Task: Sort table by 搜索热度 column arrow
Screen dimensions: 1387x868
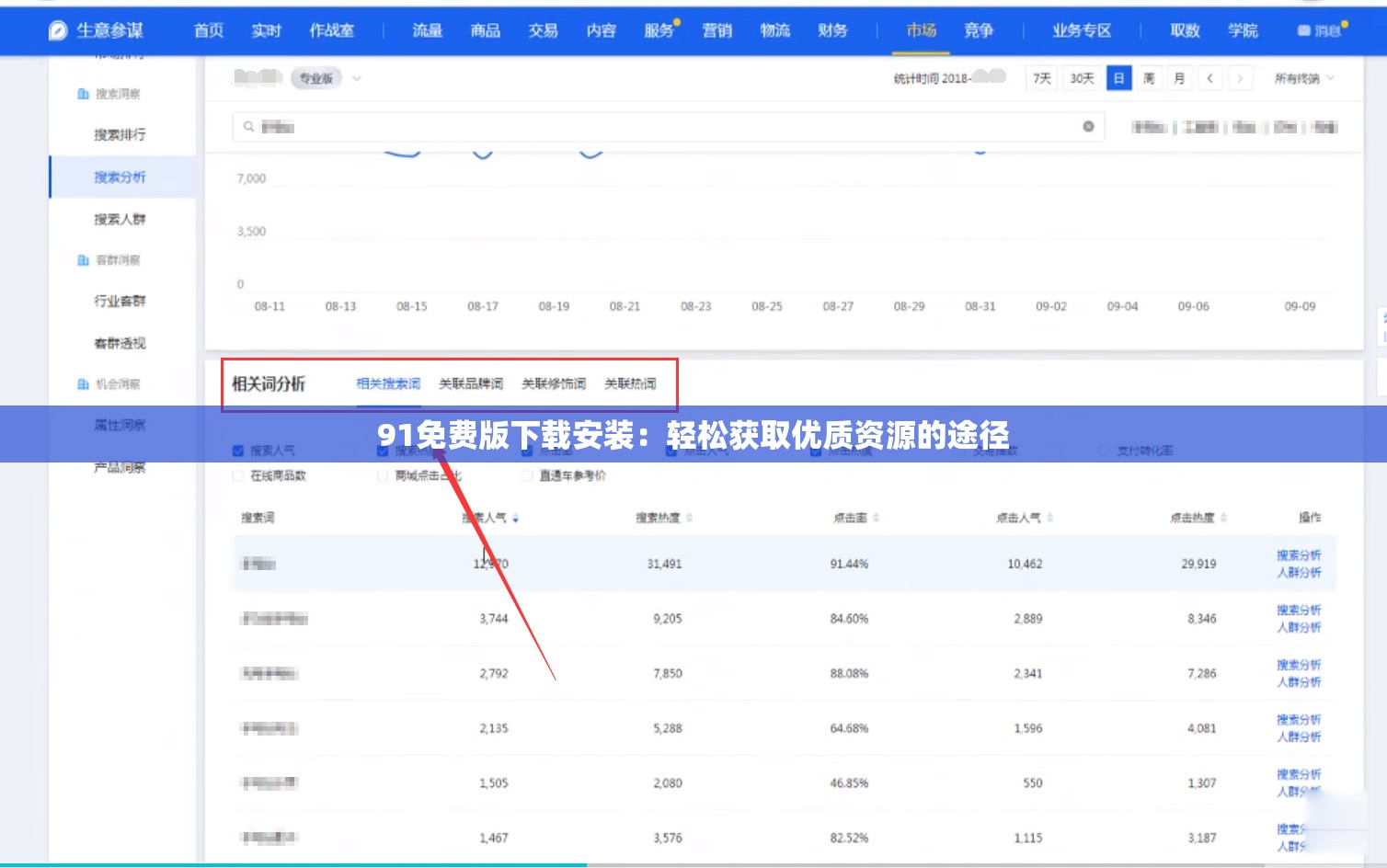Action: [x=689, y=519]
